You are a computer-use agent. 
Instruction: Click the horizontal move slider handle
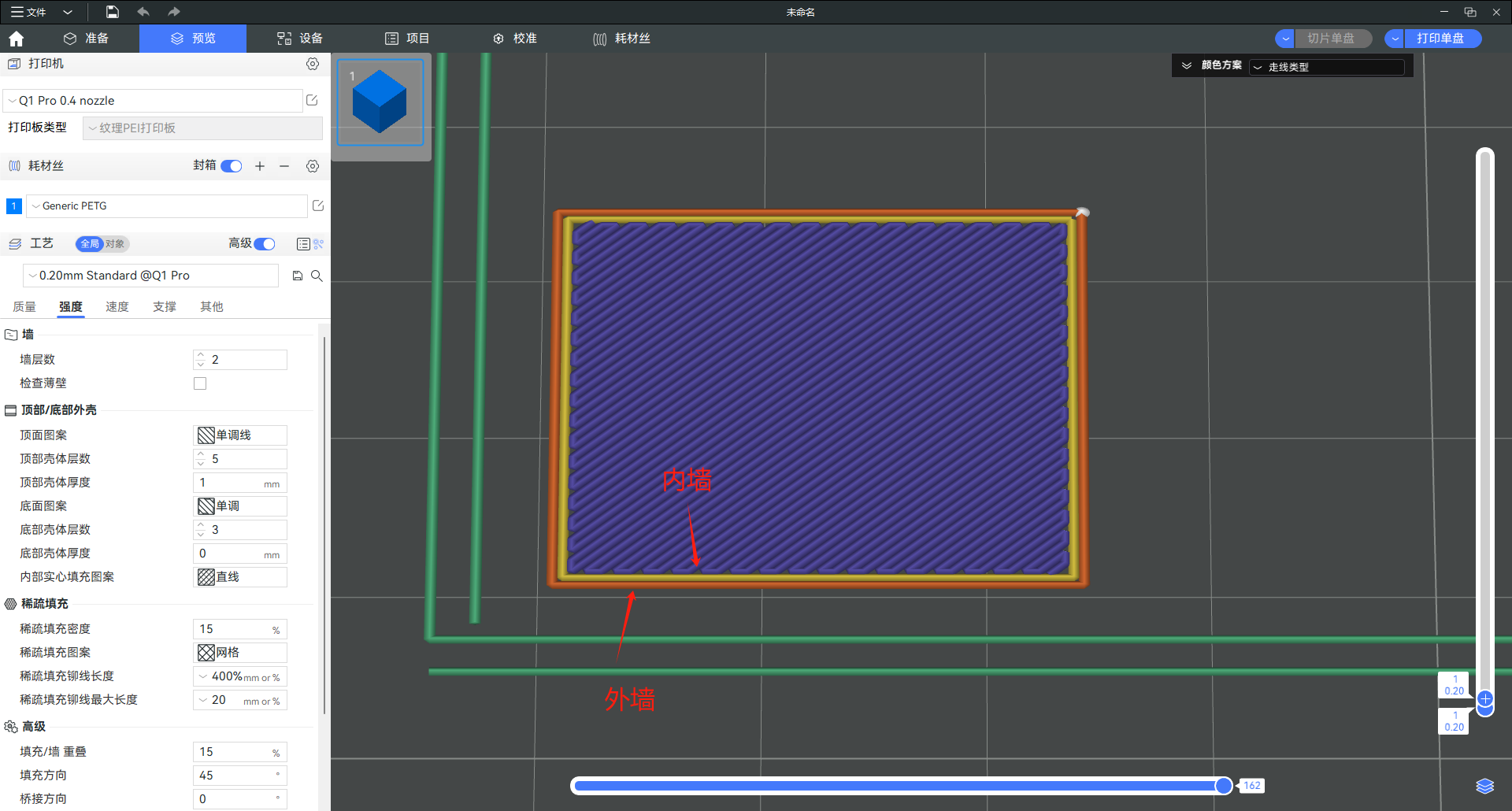click(1224, 786)
